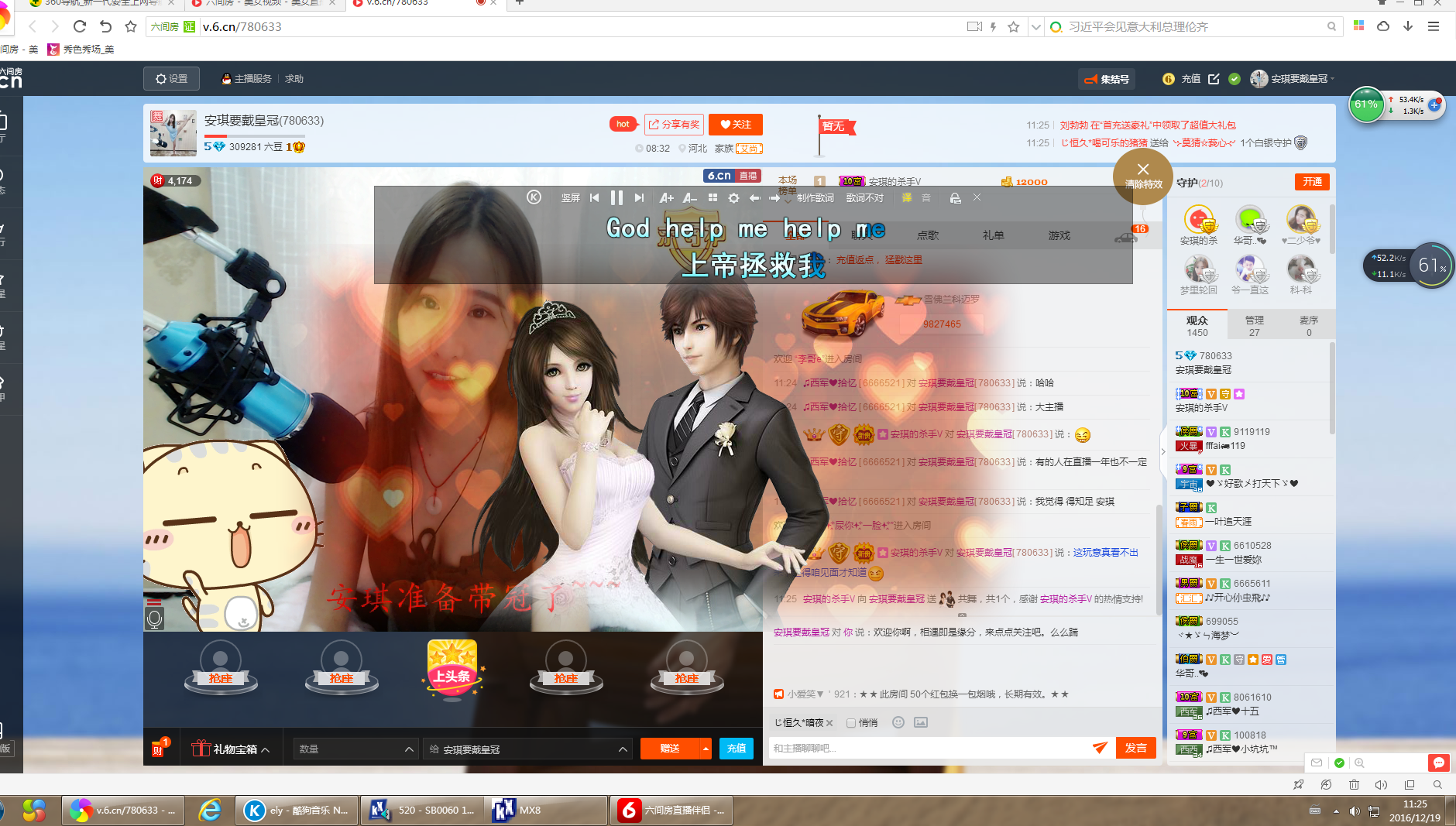Open the arrow dropdown next to 赠送
Screen dimensions: 1456x826
pyautogui.click(x=706, y=749)
